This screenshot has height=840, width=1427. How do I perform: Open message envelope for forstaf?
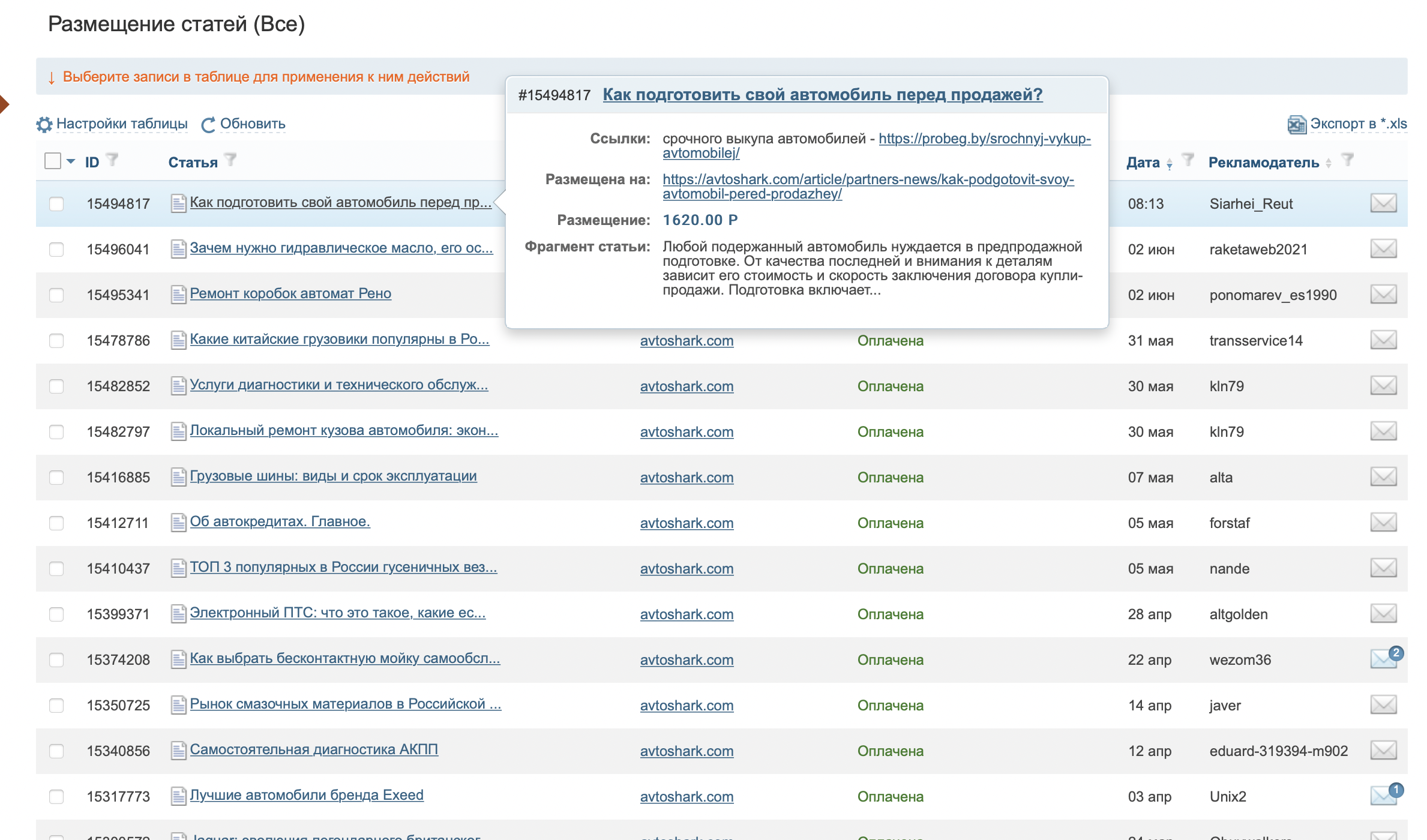[1384, 522]
